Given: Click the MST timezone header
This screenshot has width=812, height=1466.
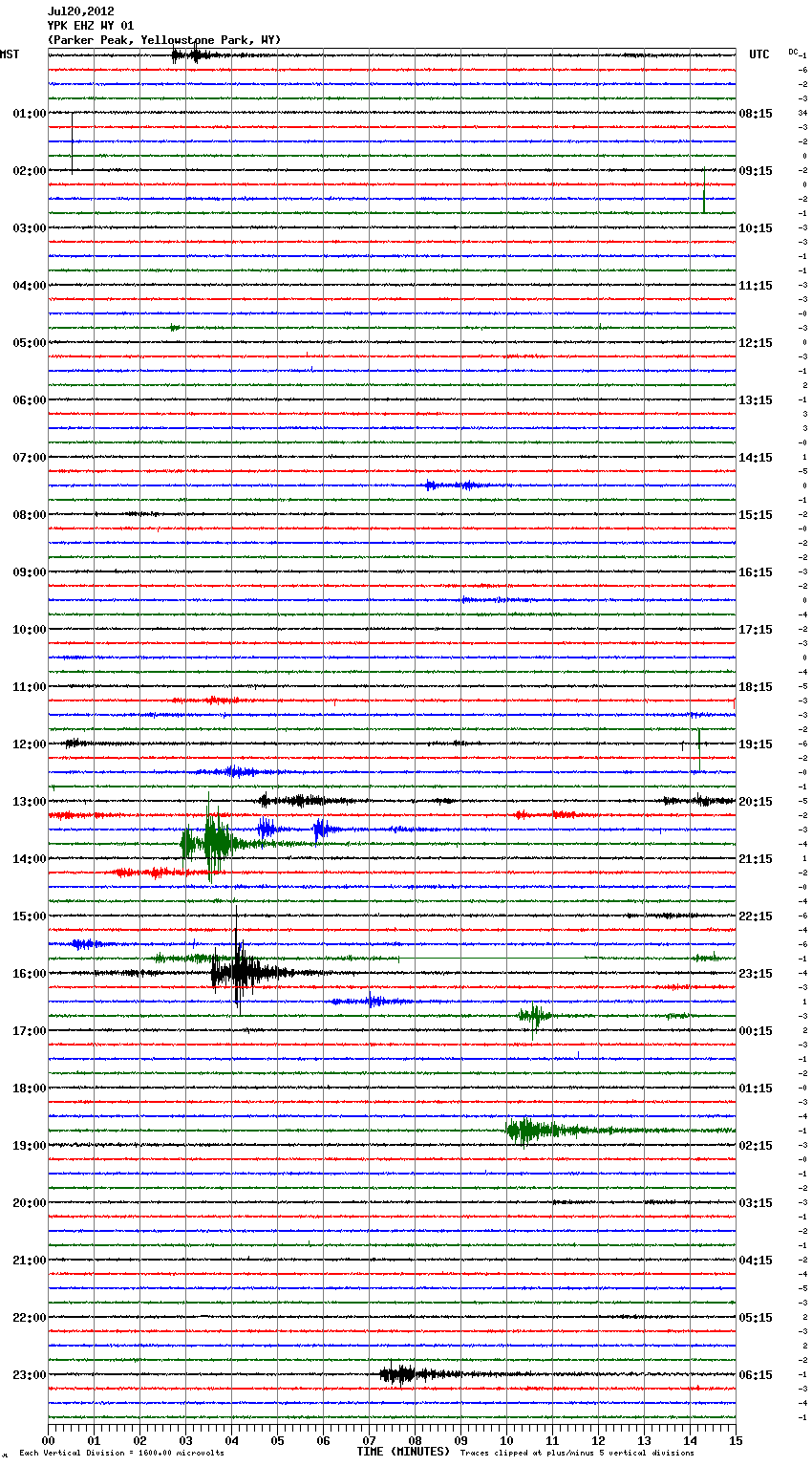Looking at the screenshot, I should [x=10, y=54].
